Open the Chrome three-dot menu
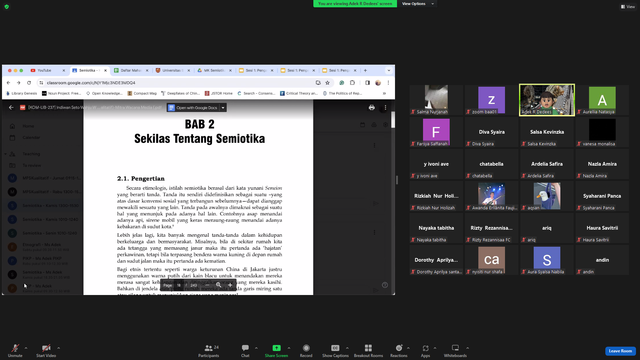Viewport: 640px width, 360px height. point(388,82)
